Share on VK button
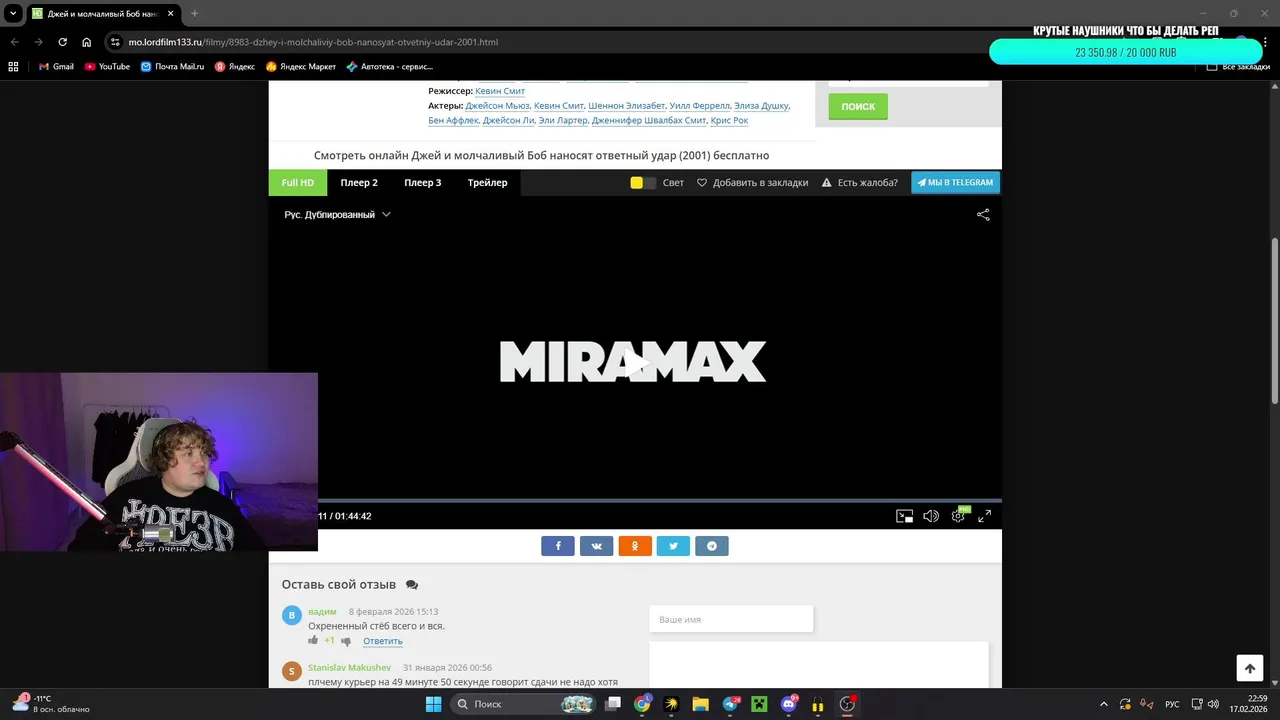 597,545
